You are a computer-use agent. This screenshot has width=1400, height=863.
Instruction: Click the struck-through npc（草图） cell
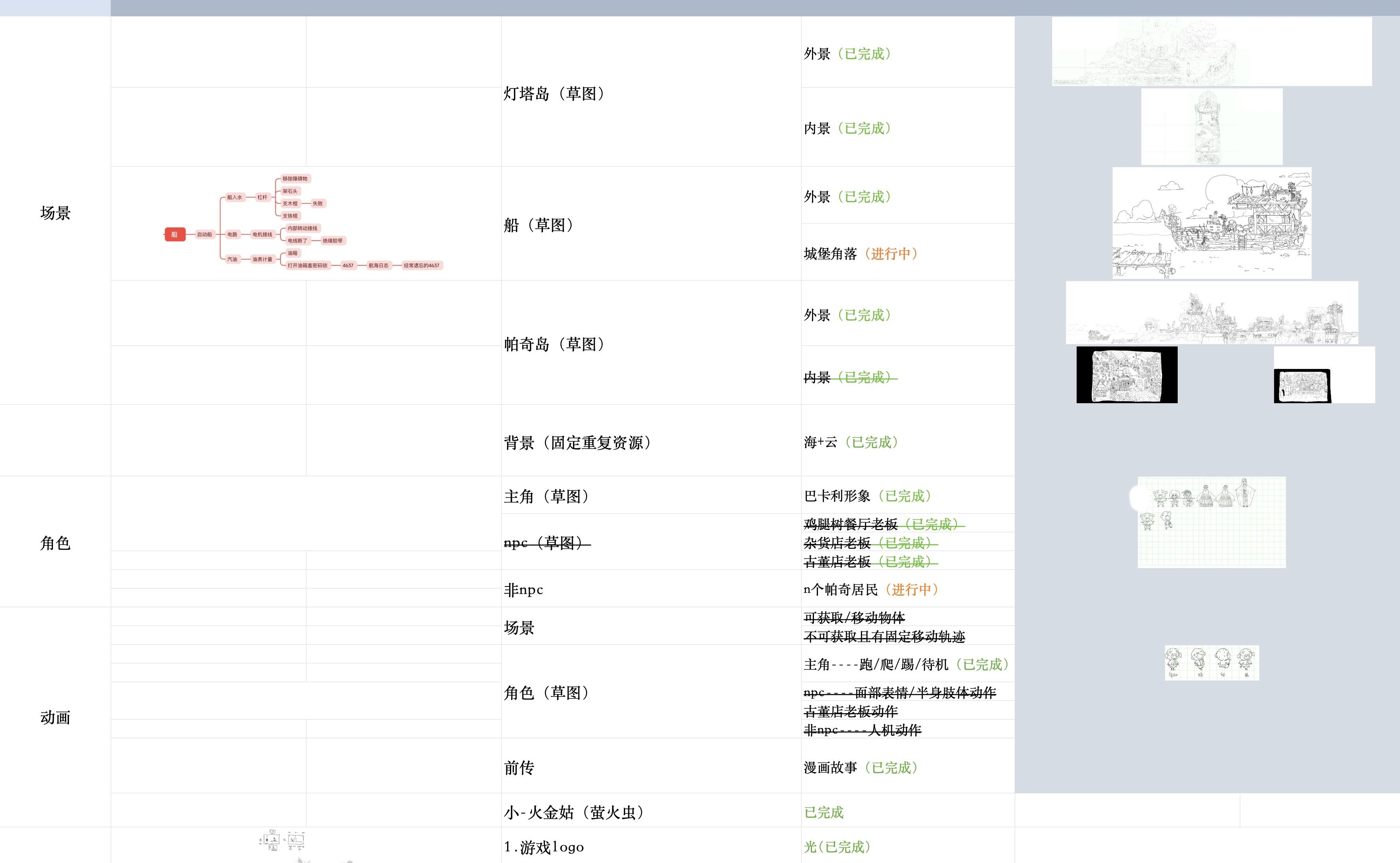(x=651, y=541)
